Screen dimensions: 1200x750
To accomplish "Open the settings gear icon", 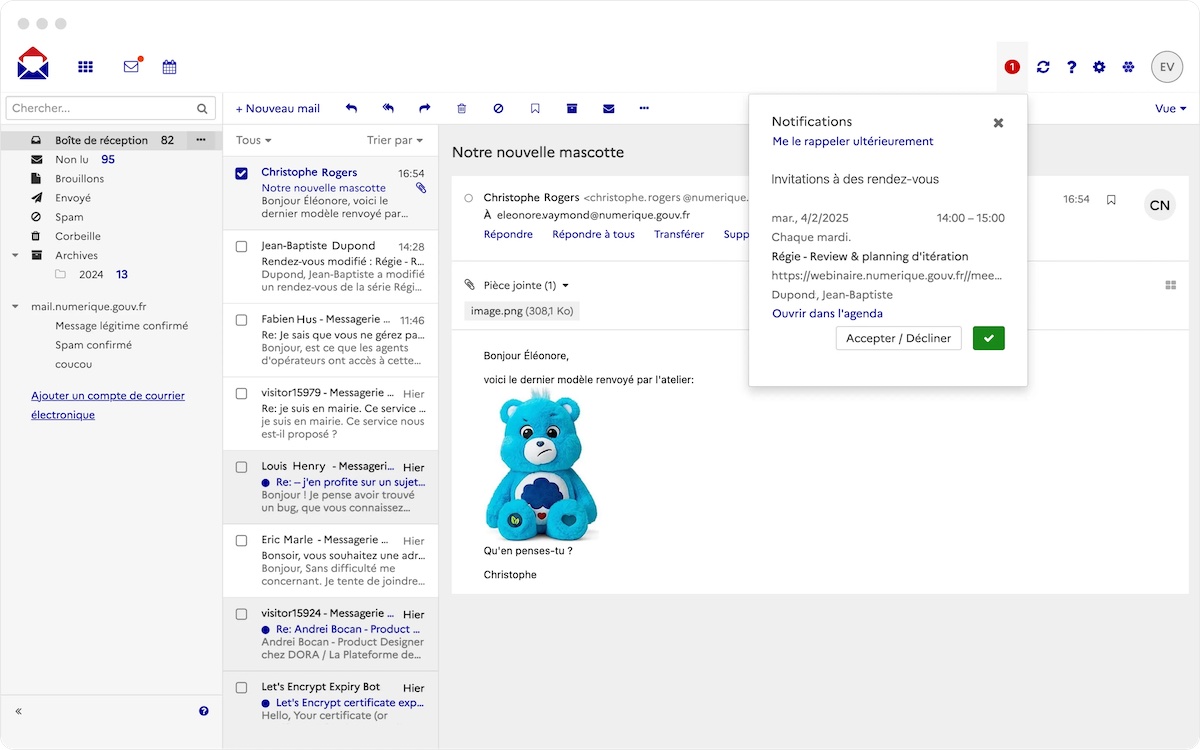I will 1099,67.
